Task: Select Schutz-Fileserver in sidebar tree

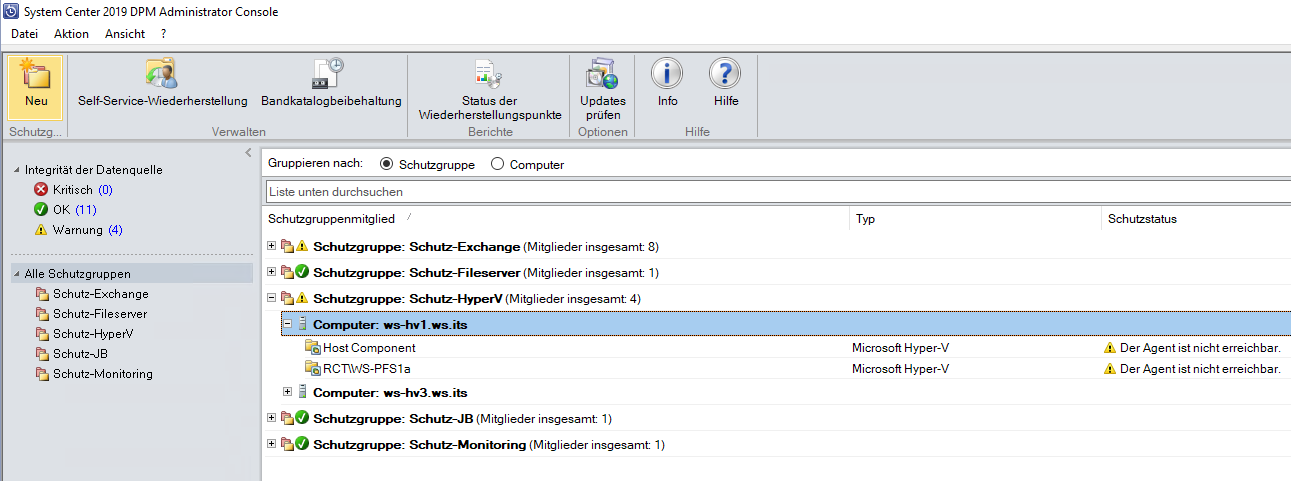Action: tap(100, 314)
